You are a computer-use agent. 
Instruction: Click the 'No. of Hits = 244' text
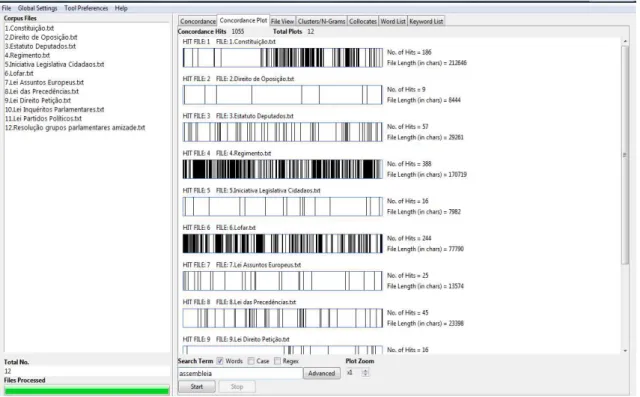coord(409,238)
